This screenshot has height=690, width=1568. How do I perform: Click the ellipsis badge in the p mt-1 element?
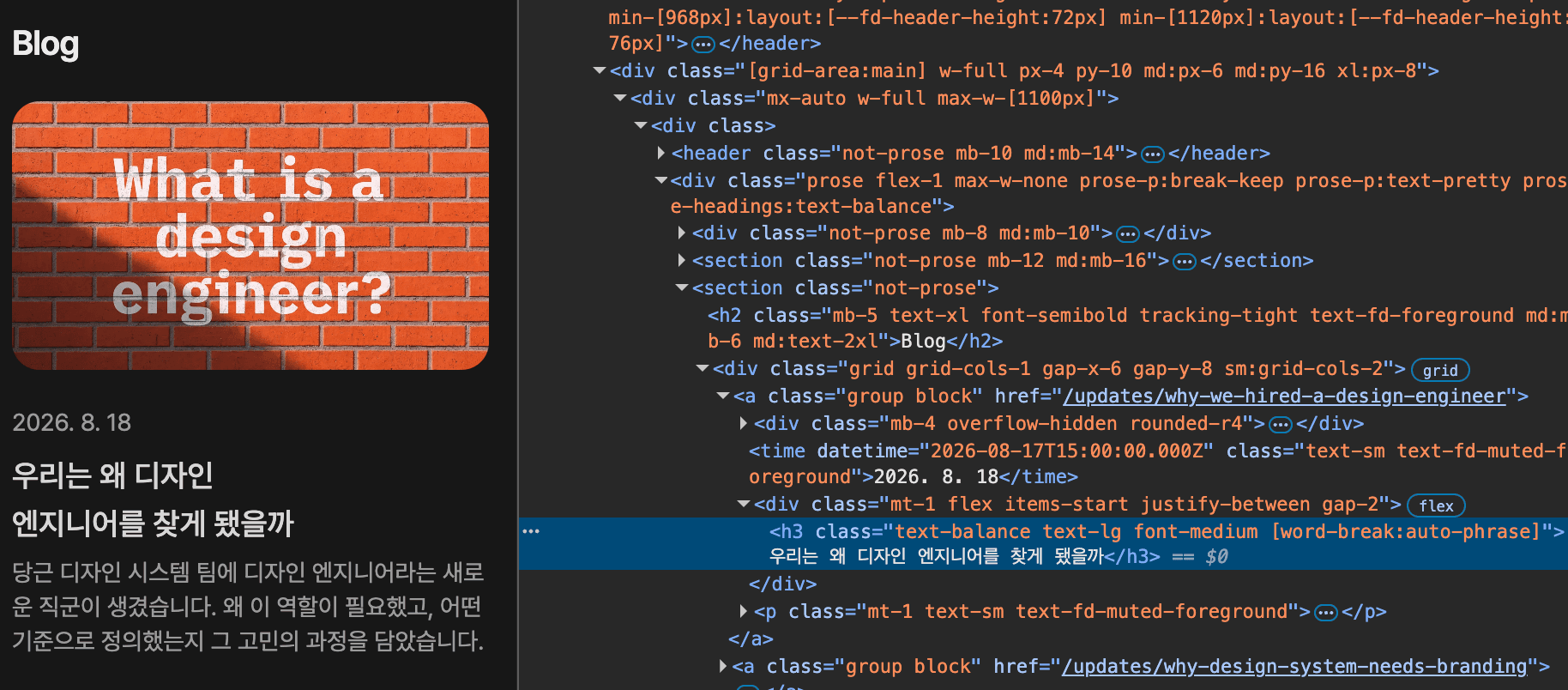coord(1326,613)
